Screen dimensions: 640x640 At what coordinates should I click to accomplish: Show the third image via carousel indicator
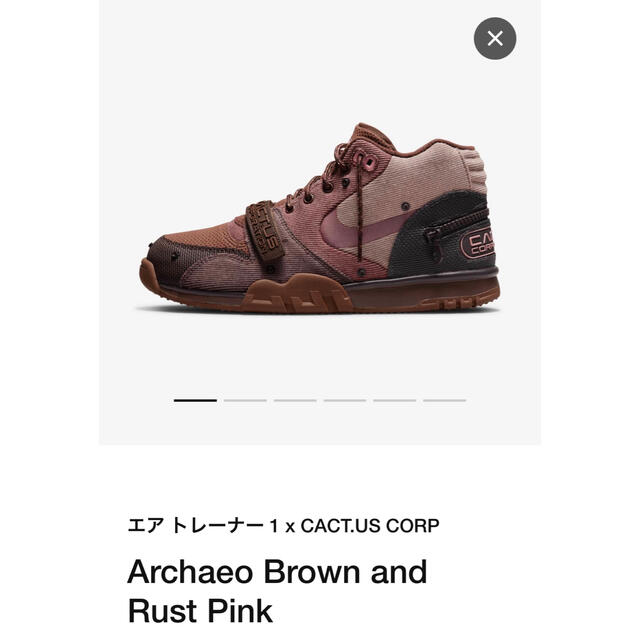(x=295, y=400)
